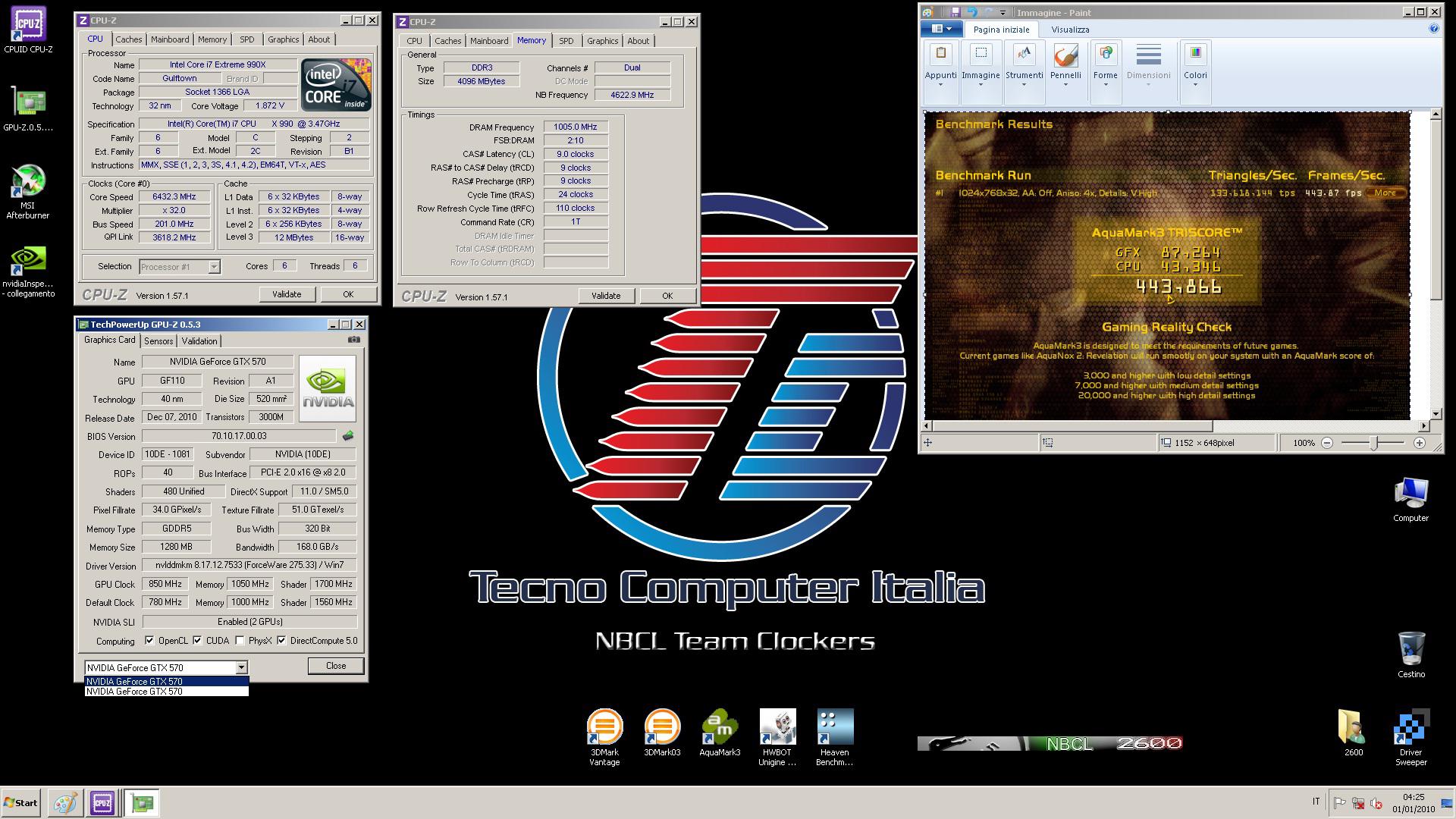The height and width of the screenshot is (819, 1456).
Task: Click zoom out minus button in Paint
Action: 1327,443
